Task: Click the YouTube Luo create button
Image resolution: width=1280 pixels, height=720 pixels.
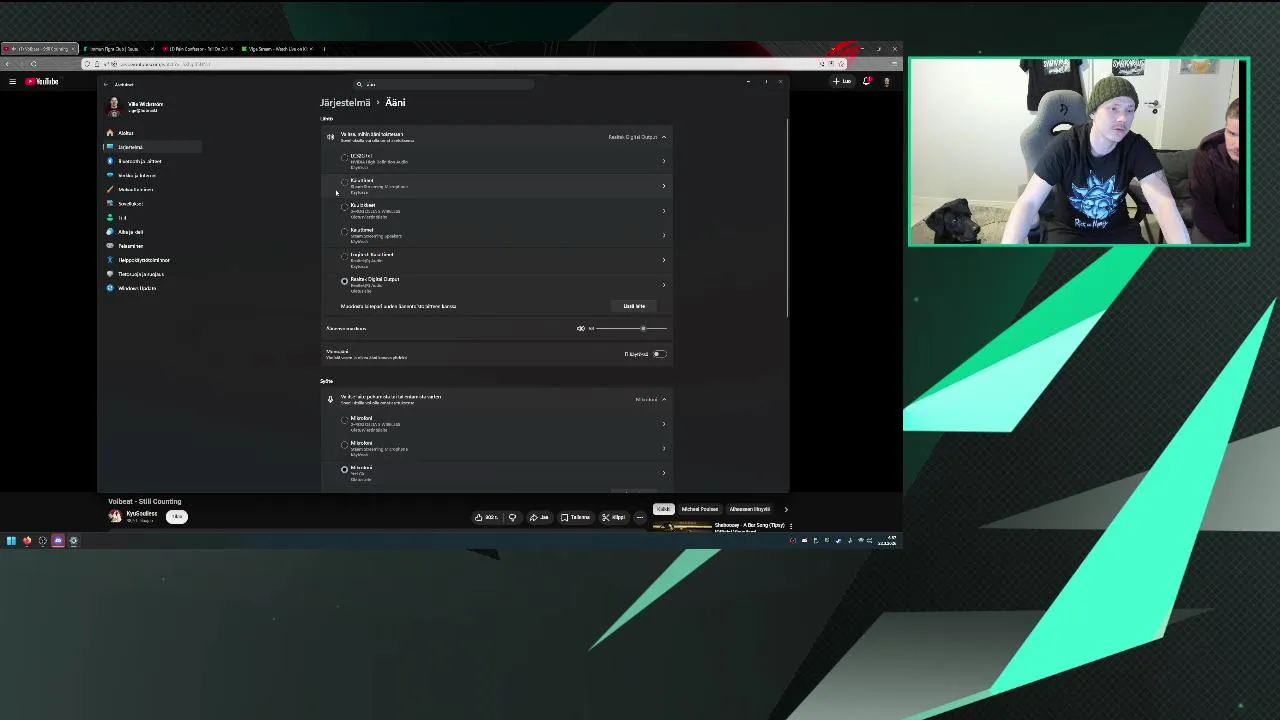Action: point(842,81)
